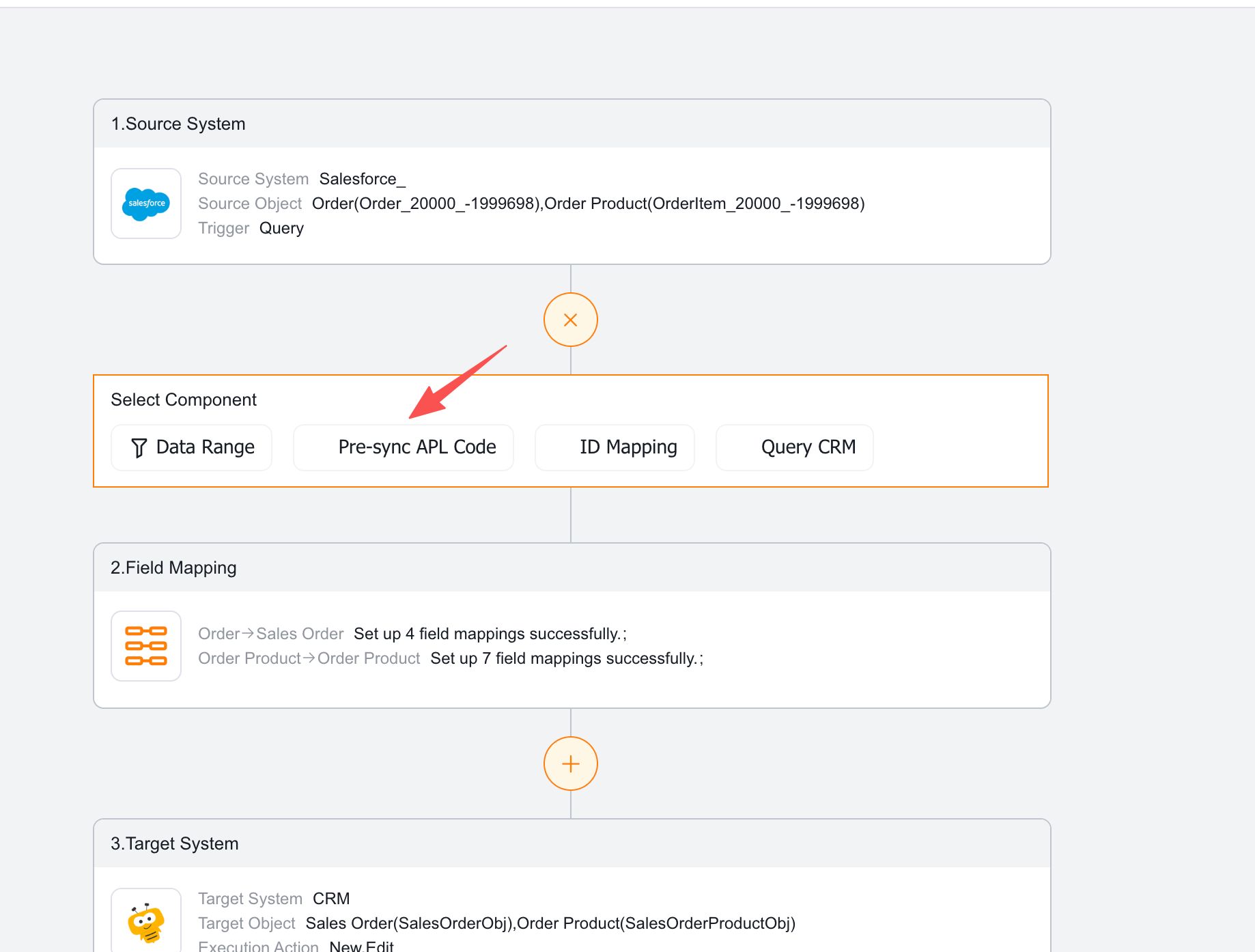Click the Salesforce cloud logo icon
1255x952 pixels.
(146, 204)
